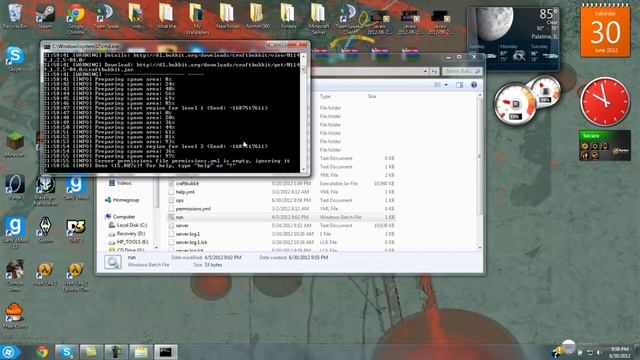Select the Combat Arms desktop shortcut
The height and width of the screenshot is (360, 640).
tap(15, 276)
